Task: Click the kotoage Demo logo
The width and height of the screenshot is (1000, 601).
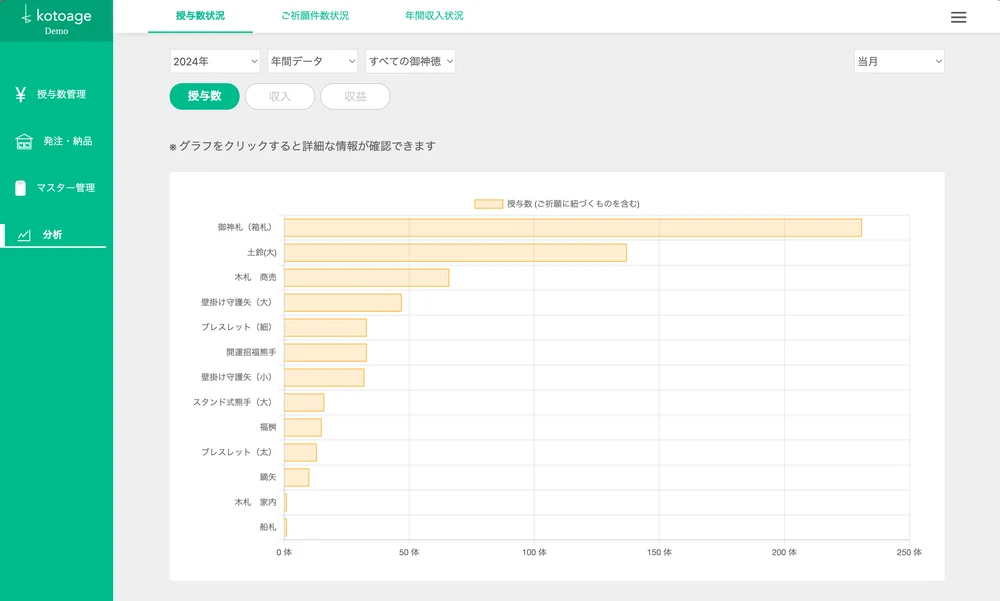Action: (56, 20)
